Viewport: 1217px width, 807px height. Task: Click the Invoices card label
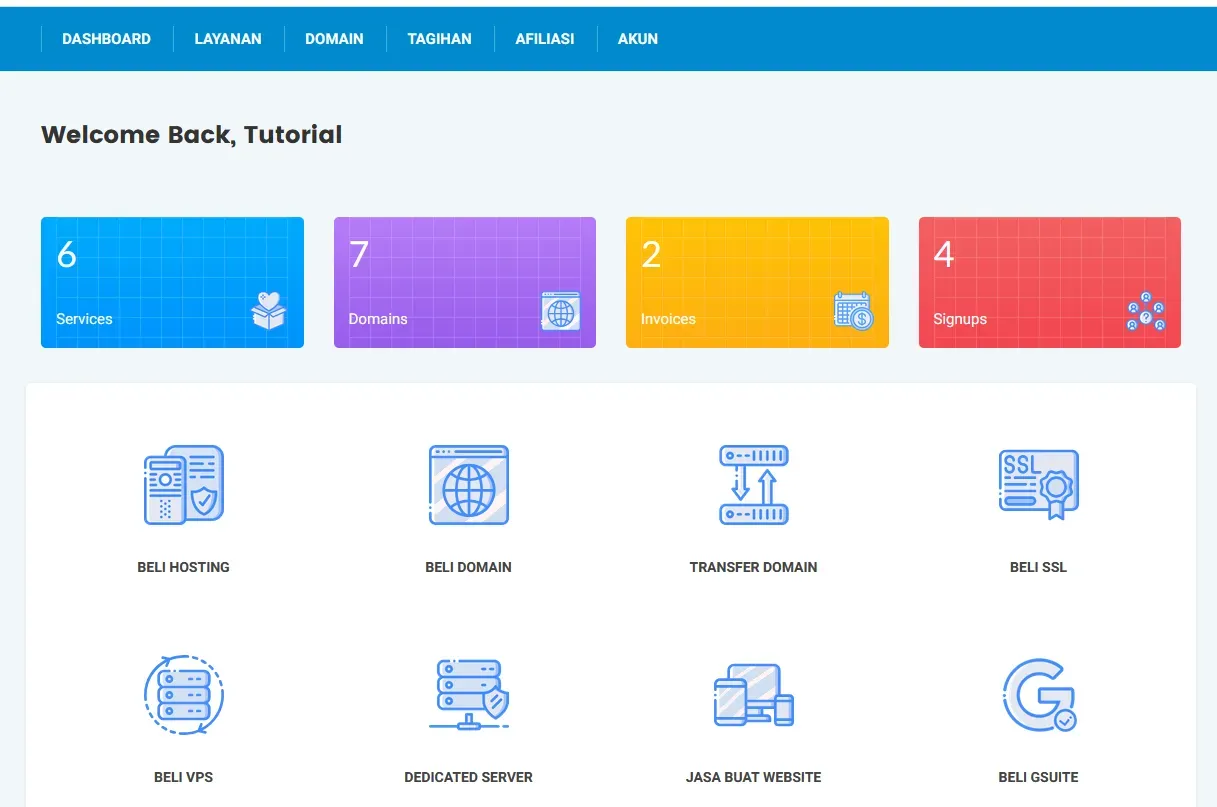click(668, 319)
